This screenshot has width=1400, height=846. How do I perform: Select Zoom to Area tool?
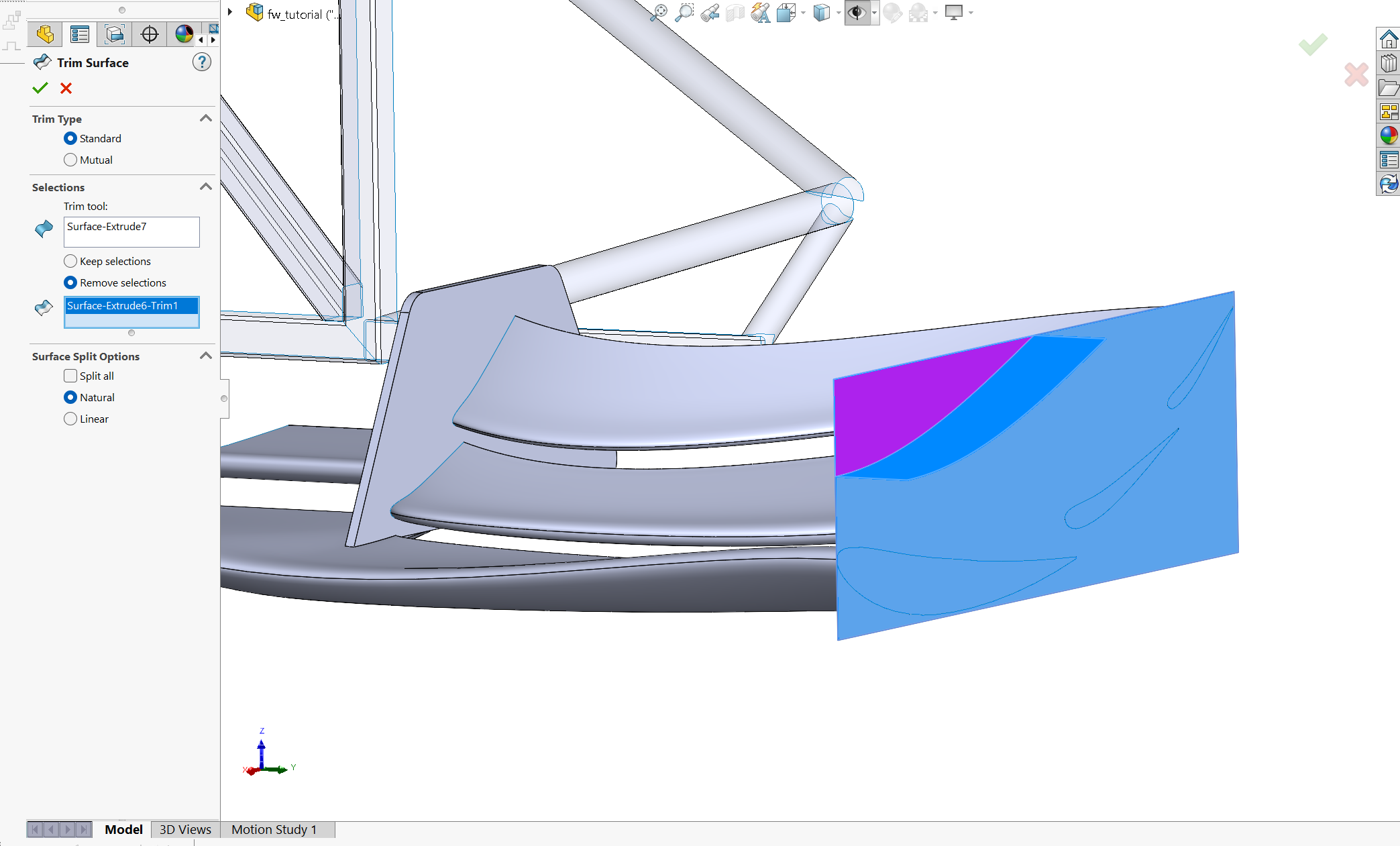(684, 13)
